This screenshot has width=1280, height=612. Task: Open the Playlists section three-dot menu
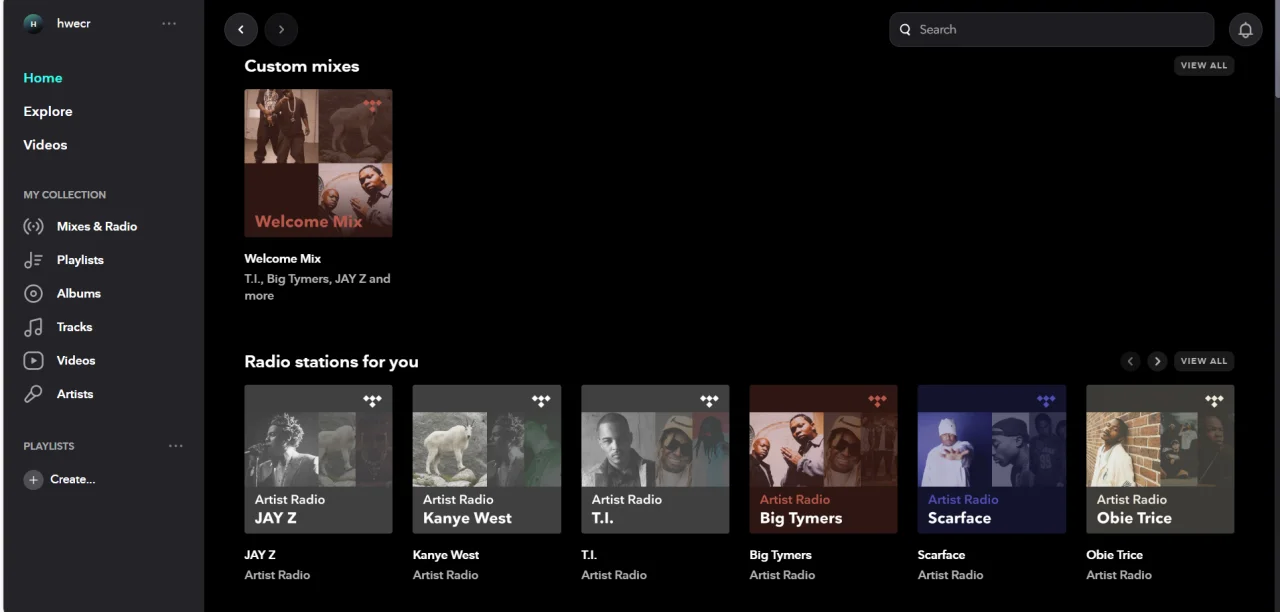[176, 446]
